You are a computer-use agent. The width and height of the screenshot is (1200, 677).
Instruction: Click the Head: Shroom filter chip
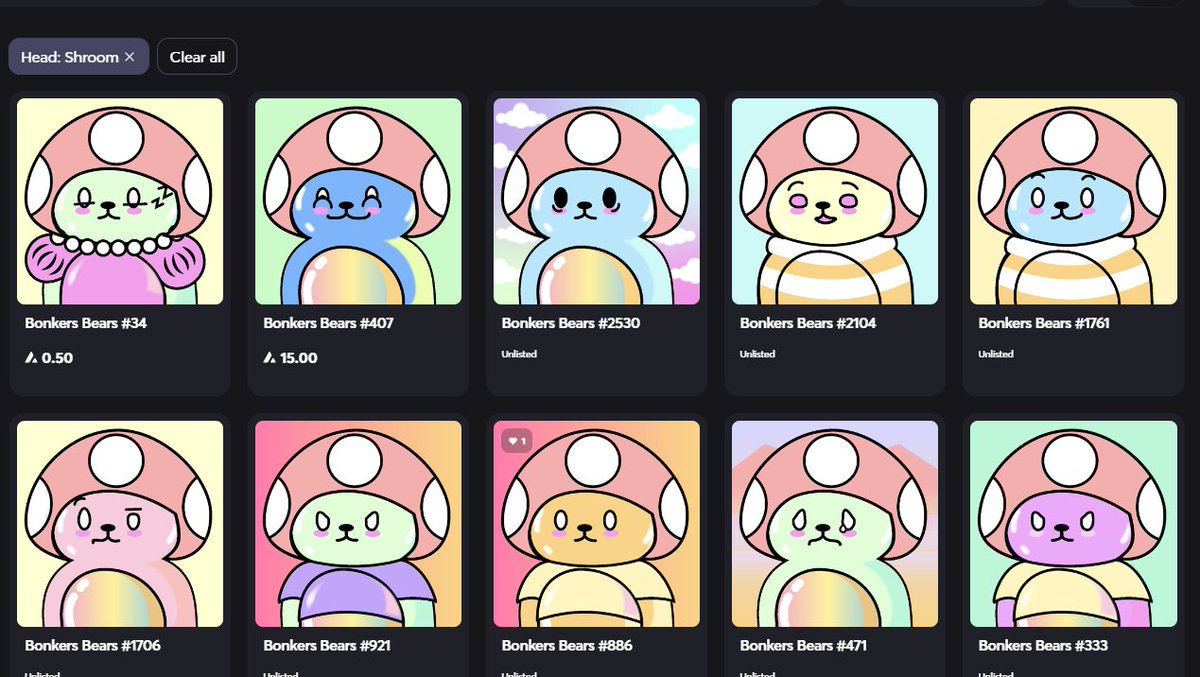pos(68,56)
